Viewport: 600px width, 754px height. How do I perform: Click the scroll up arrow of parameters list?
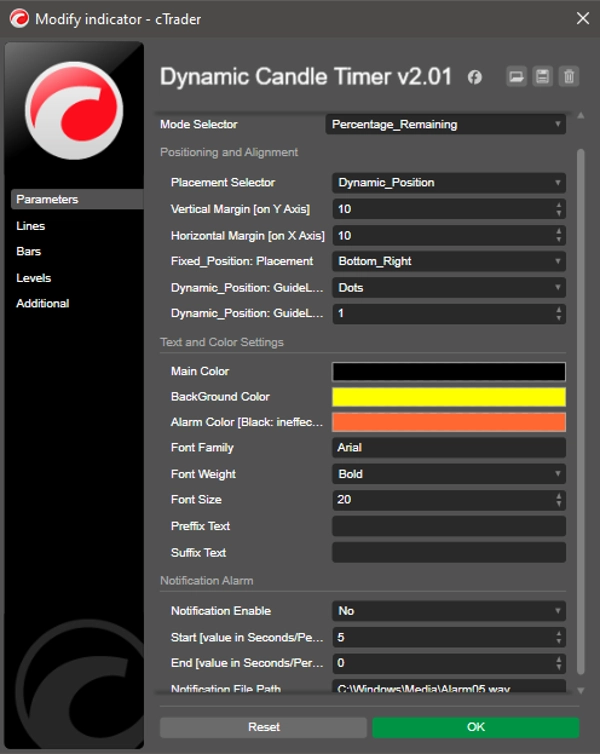tap(581, 115)
